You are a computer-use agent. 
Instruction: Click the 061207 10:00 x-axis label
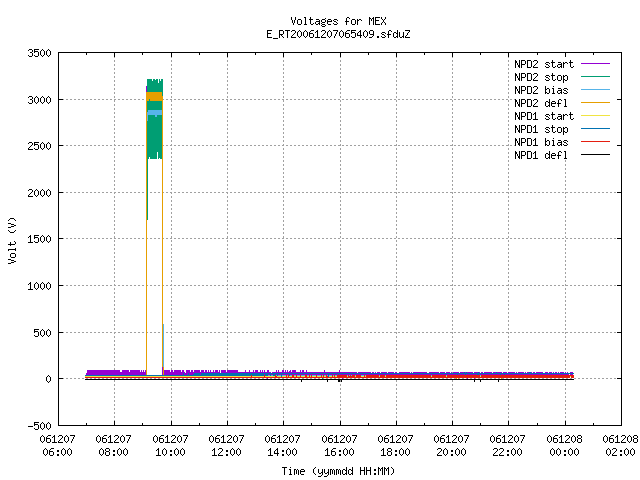[170, 446]
